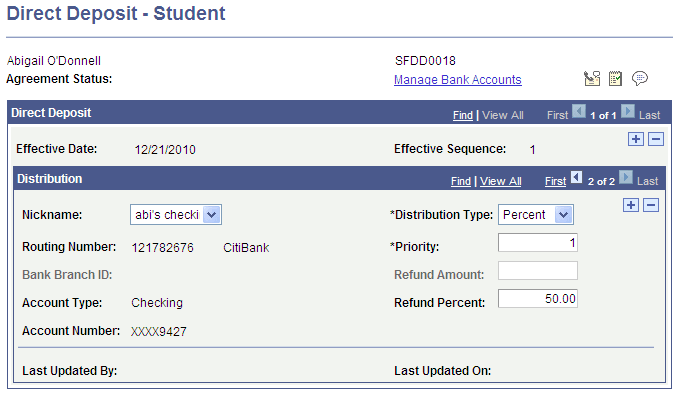
Task: Click the Checking account type value
Action: [157, 303]
